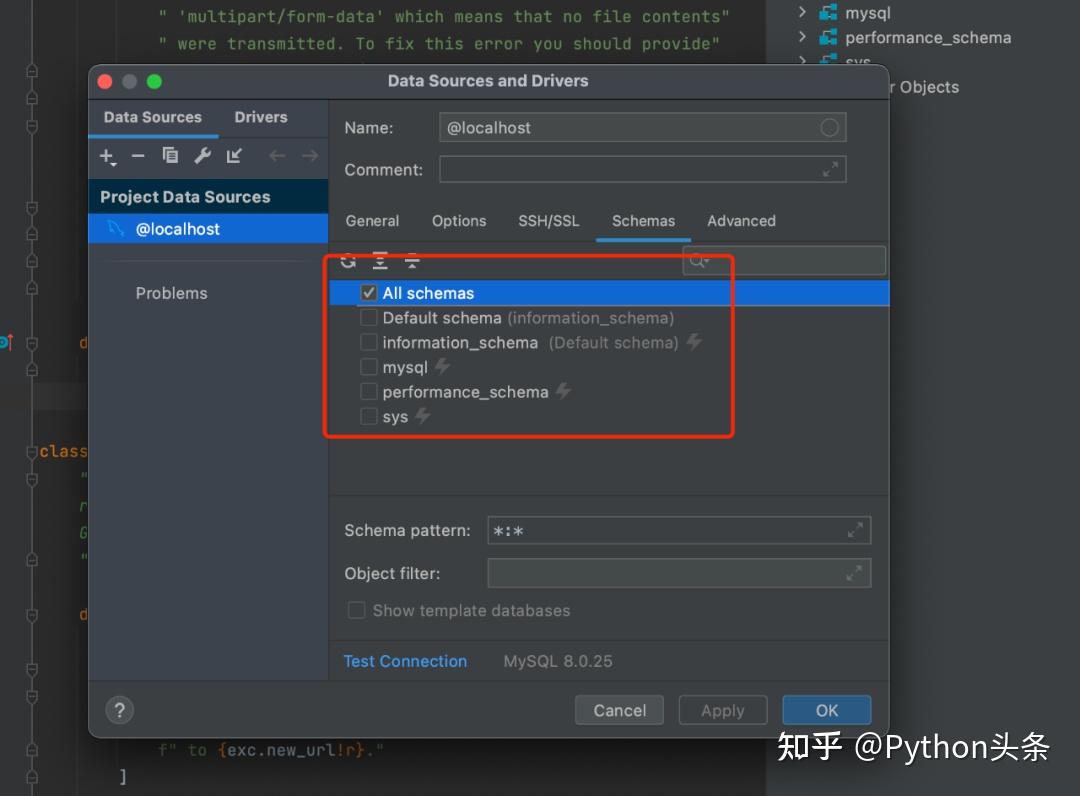
Task: Check the sys schema checkbox
Action: [368, 417]
